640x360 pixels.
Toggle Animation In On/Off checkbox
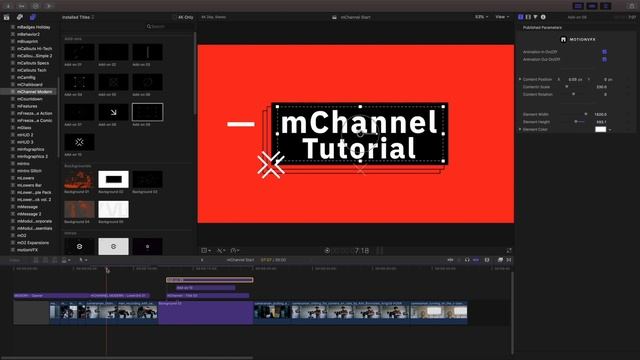pos(604,52)
